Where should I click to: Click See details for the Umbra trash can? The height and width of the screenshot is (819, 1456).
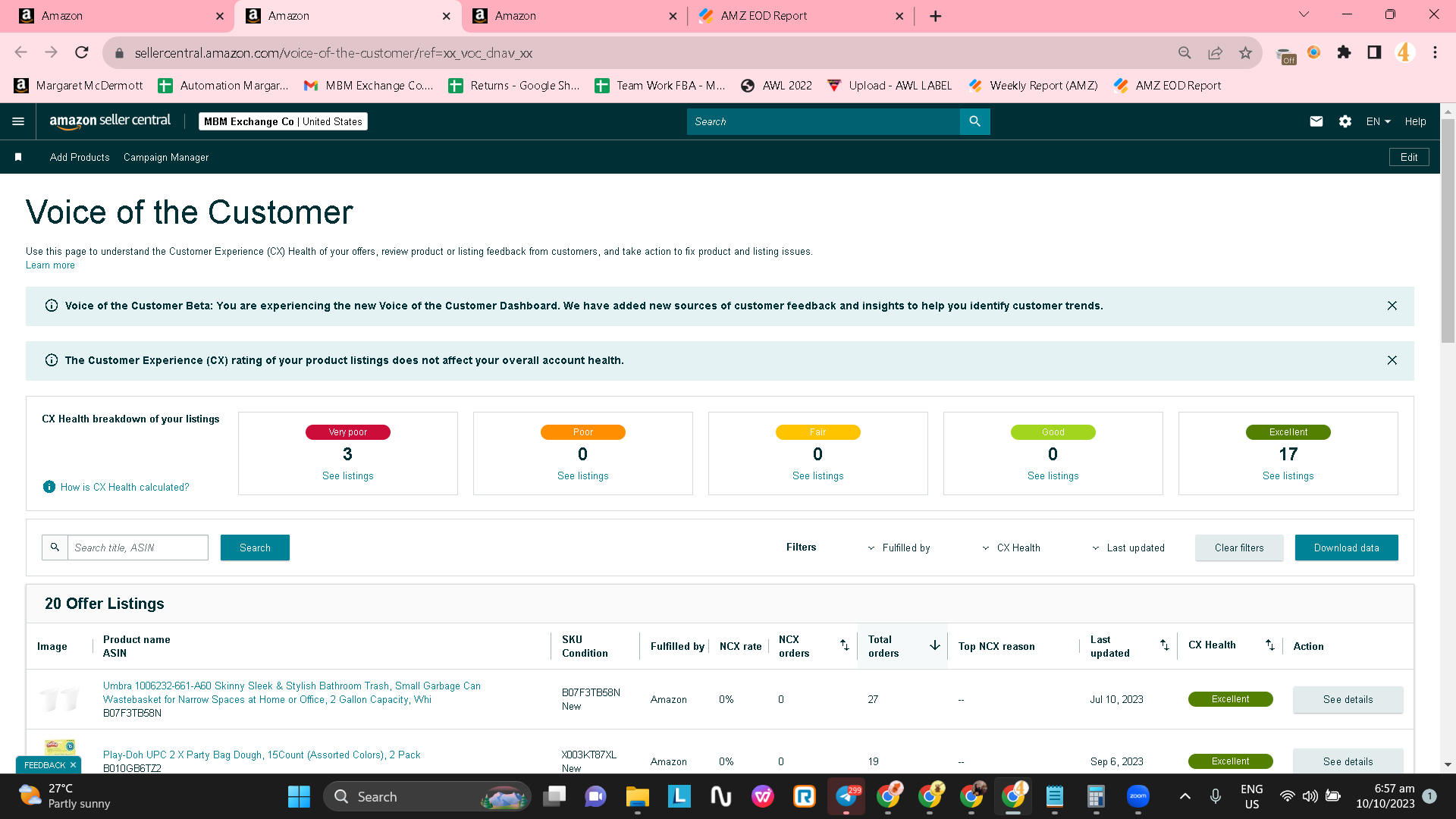point(1348,699)
